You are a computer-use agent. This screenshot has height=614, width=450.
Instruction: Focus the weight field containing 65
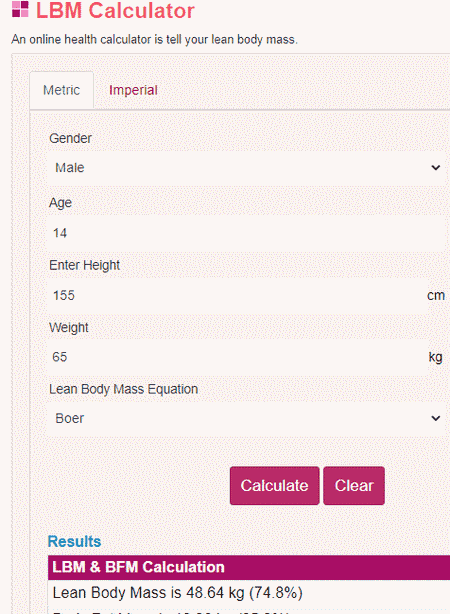[237, 357]
